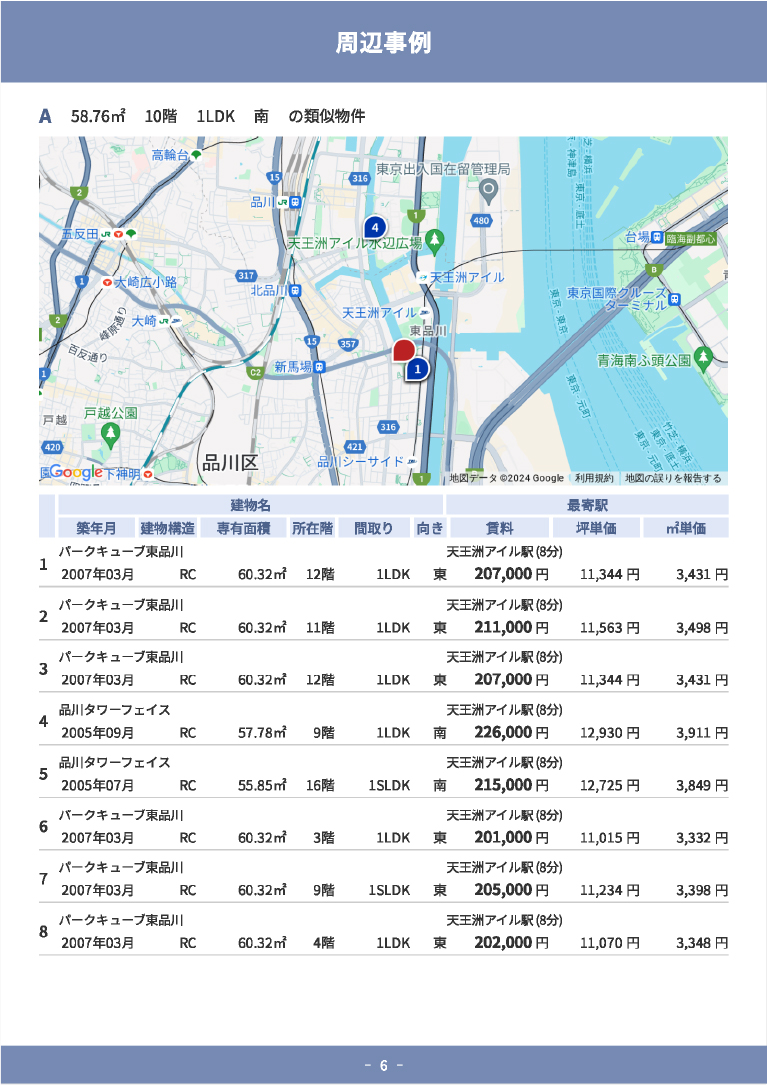The image size is (767, 1085).
Task: Click the 周辺事例 page title
Action: point(384,42)
